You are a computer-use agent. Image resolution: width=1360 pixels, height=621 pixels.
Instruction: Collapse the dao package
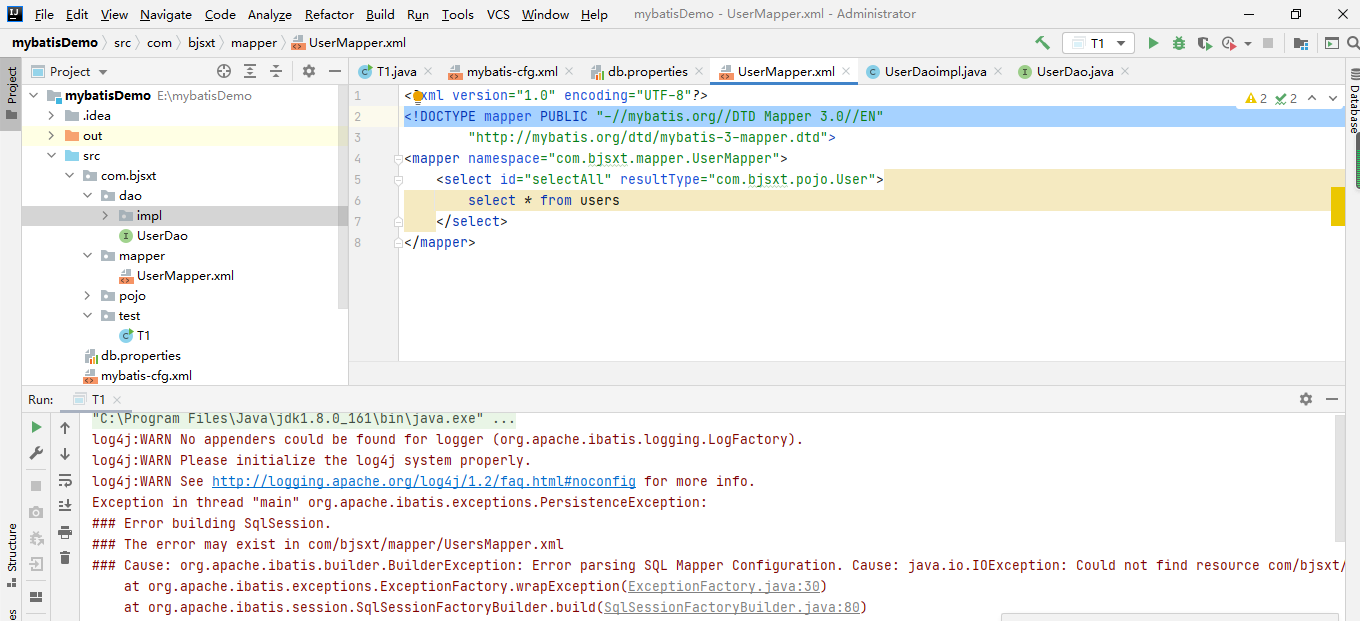pos(88,196)
